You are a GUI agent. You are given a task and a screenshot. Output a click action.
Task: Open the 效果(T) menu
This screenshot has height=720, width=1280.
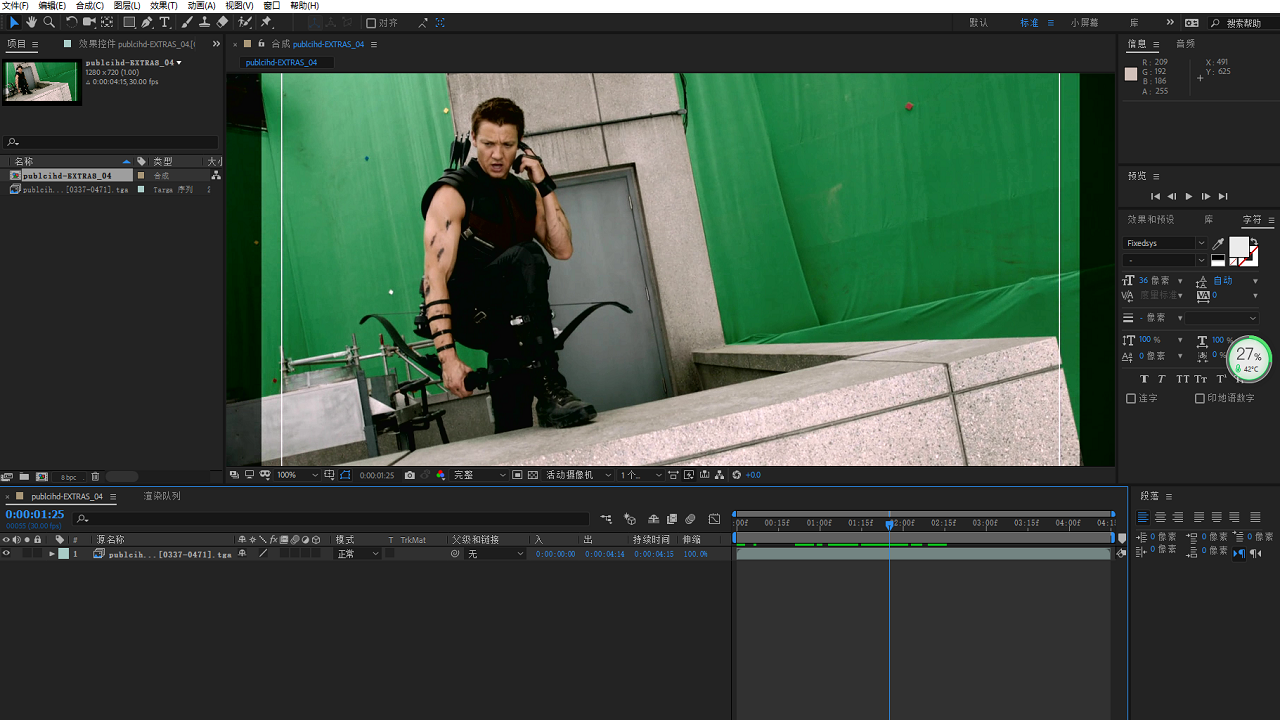tap(164, 5)
